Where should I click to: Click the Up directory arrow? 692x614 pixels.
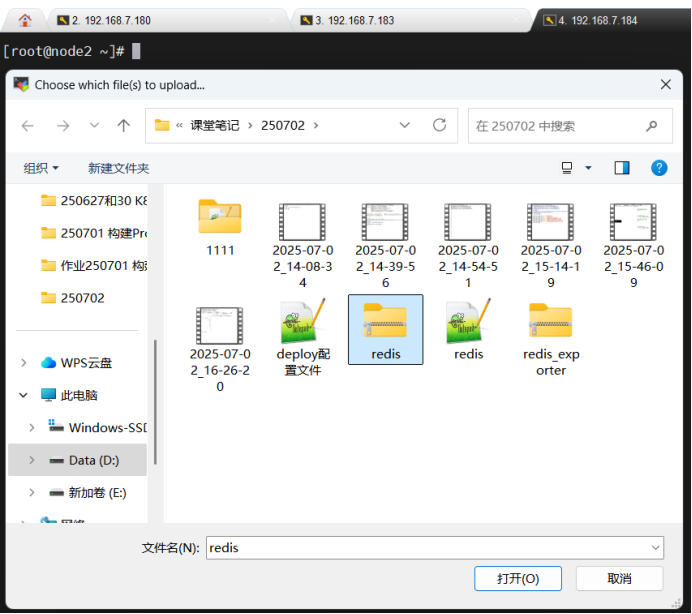(123, 126)
